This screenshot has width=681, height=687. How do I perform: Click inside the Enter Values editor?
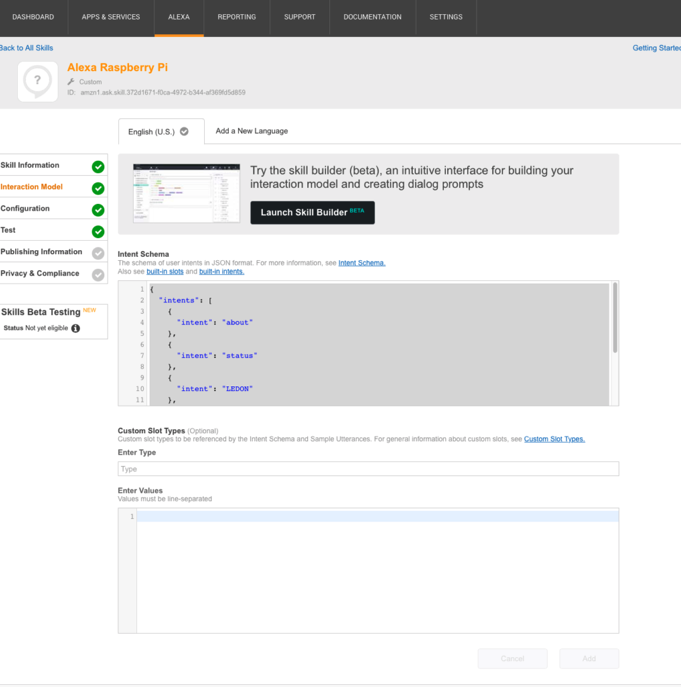pos(376,570)
